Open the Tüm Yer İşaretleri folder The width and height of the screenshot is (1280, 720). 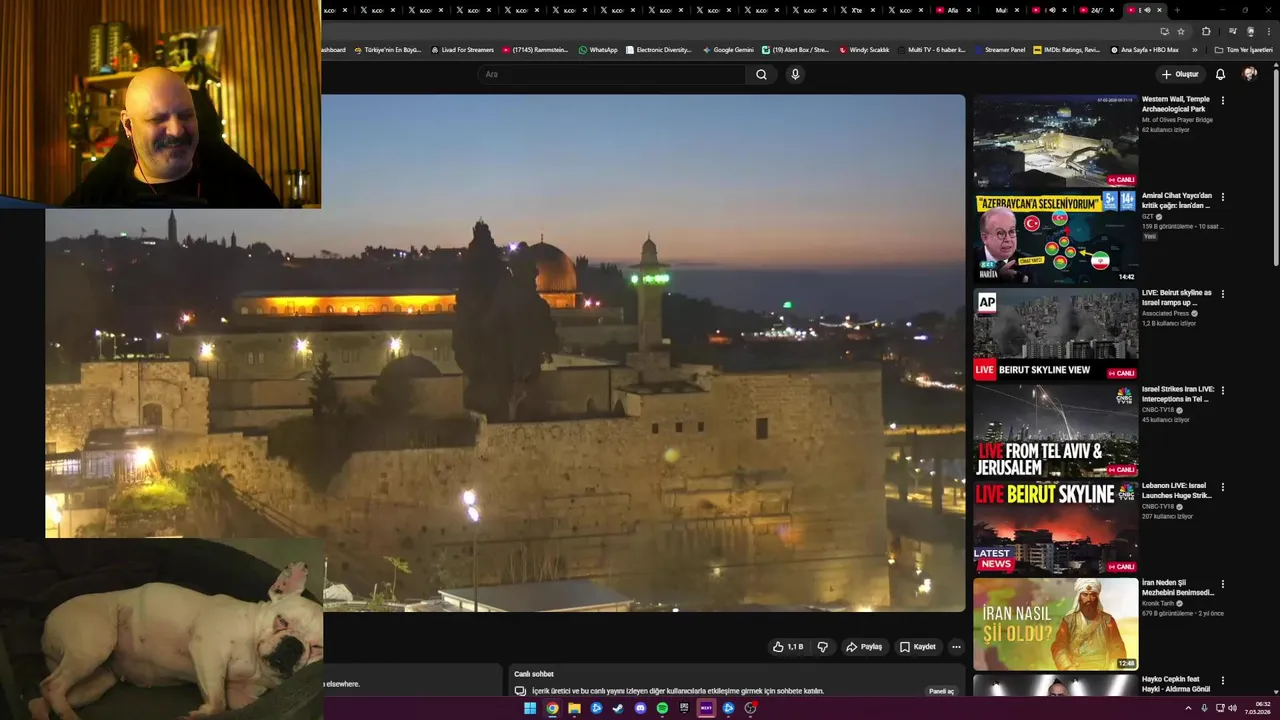coord(1243,49)
